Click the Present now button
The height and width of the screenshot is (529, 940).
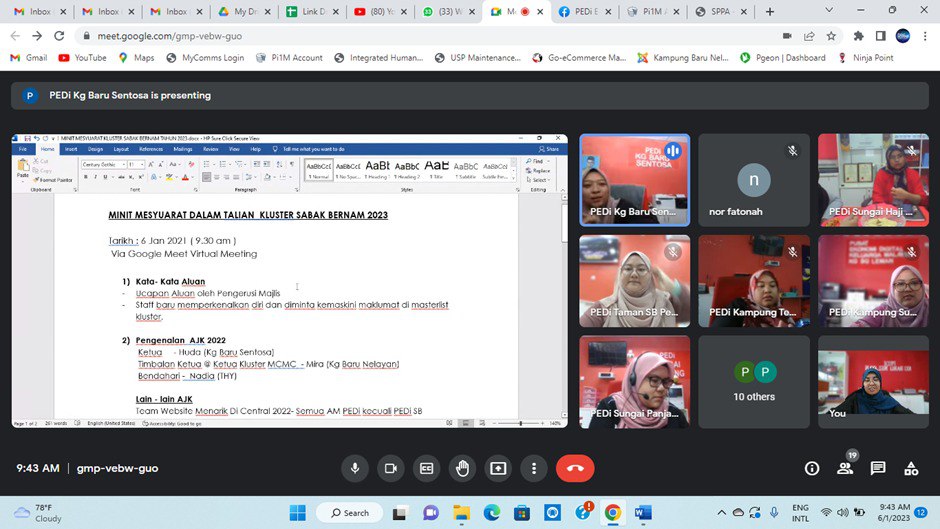pyautogui.click(x=498, y=468)
